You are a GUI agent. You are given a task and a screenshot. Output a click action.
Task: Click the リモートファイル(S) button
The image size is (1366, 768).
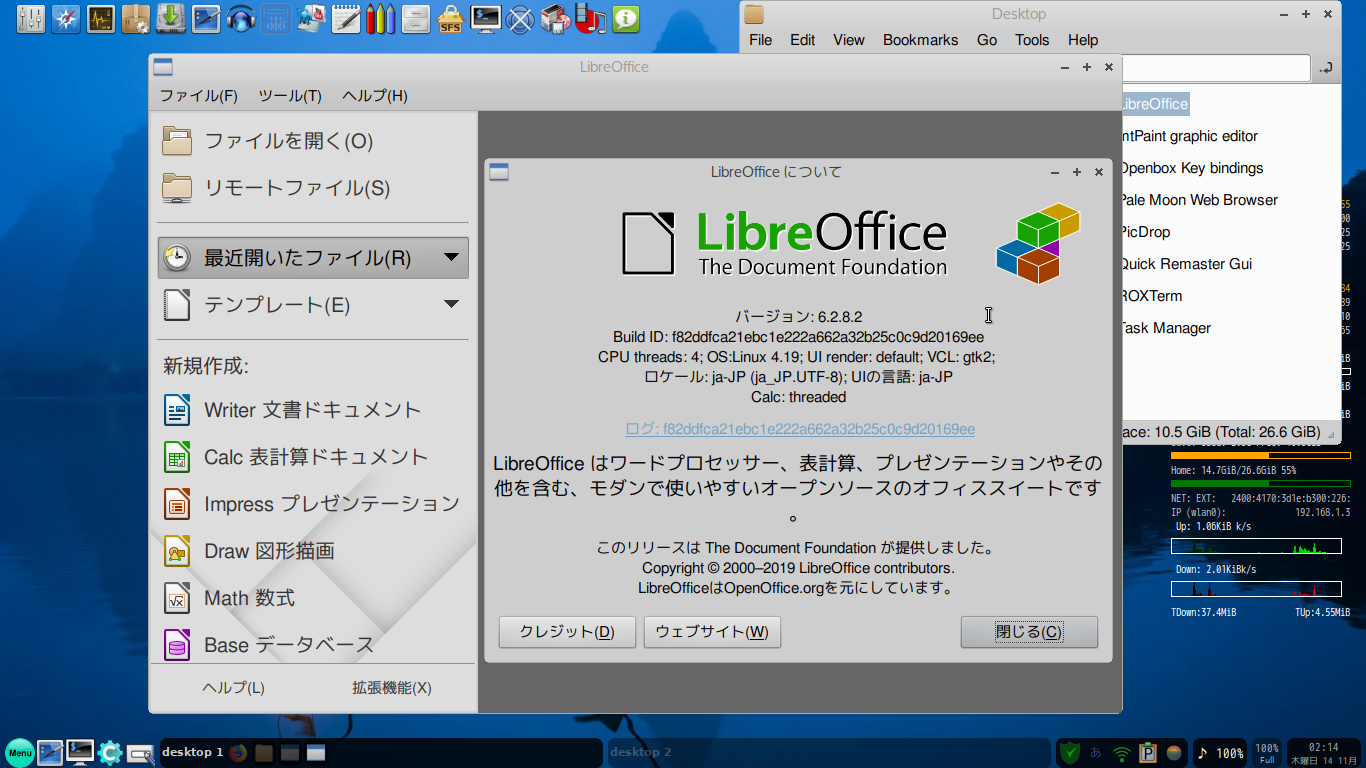point(313,188)
